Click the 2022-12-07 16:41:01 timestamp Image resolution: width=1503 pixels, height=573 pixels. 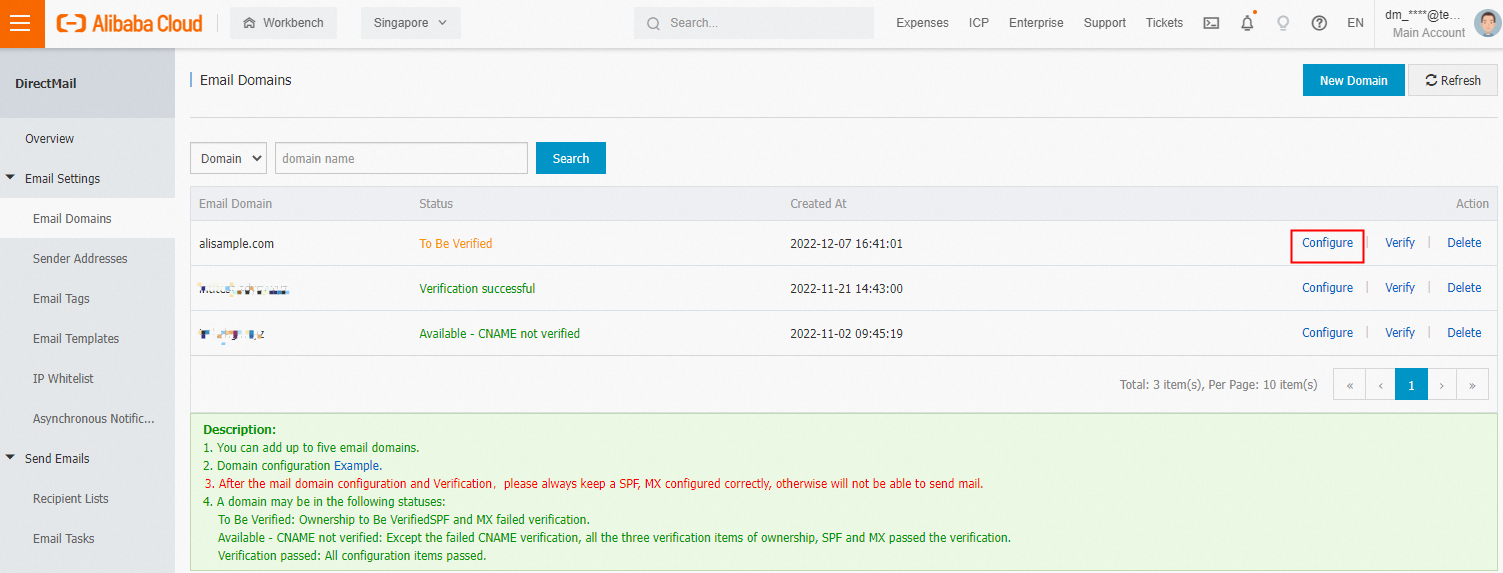click(x=846, y=243)
